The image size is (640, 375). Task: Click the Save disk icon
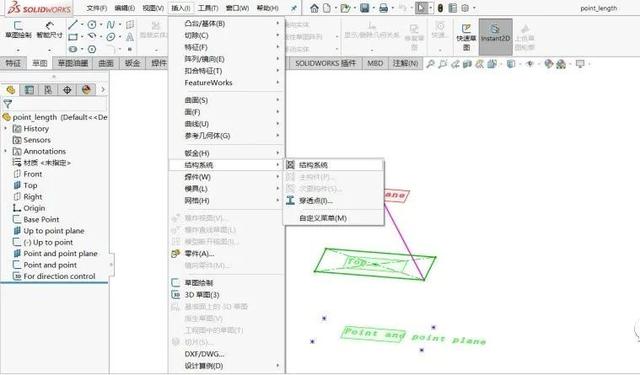click(364, 8)
